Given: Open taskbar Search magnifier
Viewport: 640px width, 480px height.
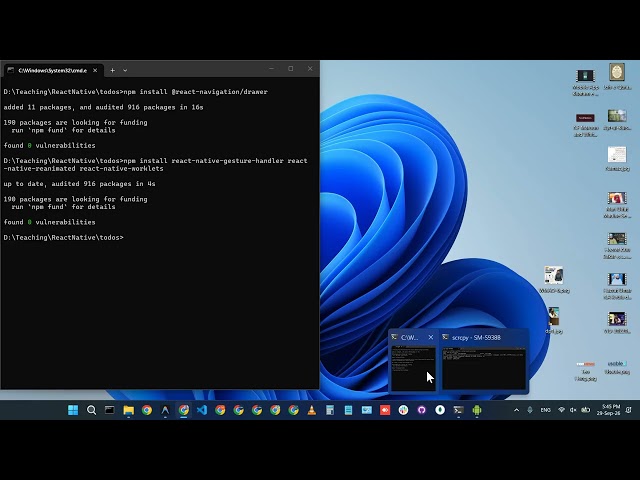Looking at the screenshot, I should (x=91, y=410).
